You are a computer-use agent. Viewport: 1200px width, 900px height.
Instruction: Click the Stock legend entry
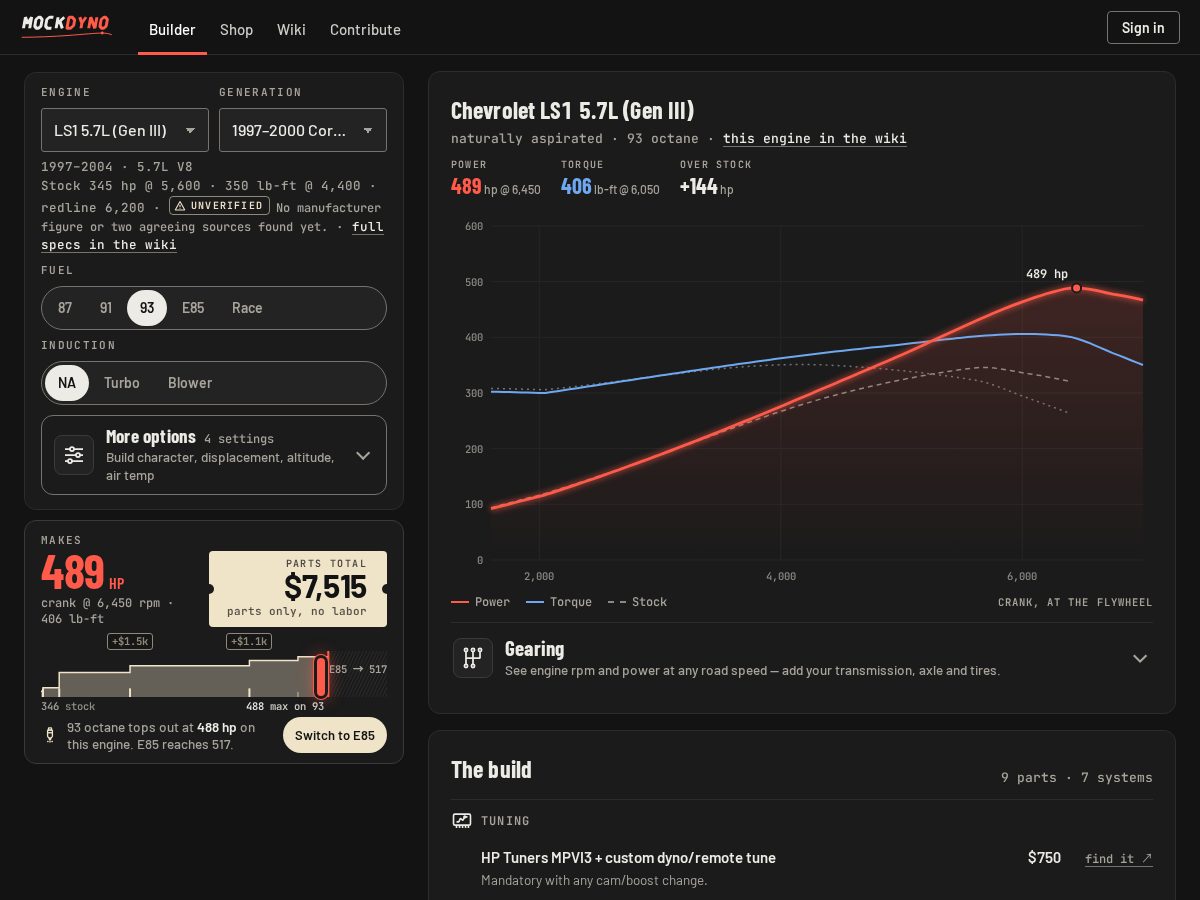[637, 602]
